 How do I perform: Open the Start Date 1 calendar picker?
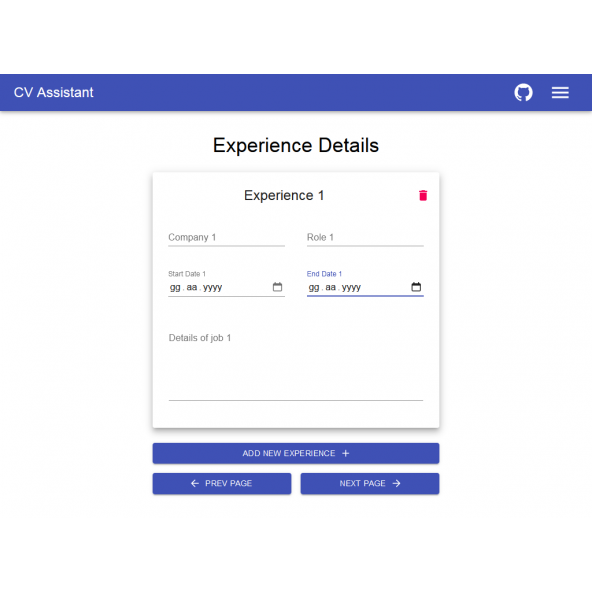(277, 287)
